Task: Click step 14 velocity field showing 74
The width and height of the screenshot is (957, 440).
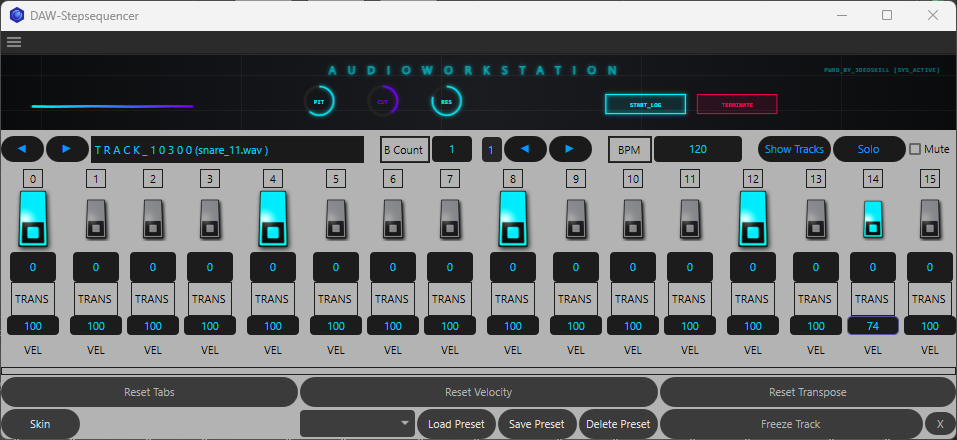Action: point(873,326)
